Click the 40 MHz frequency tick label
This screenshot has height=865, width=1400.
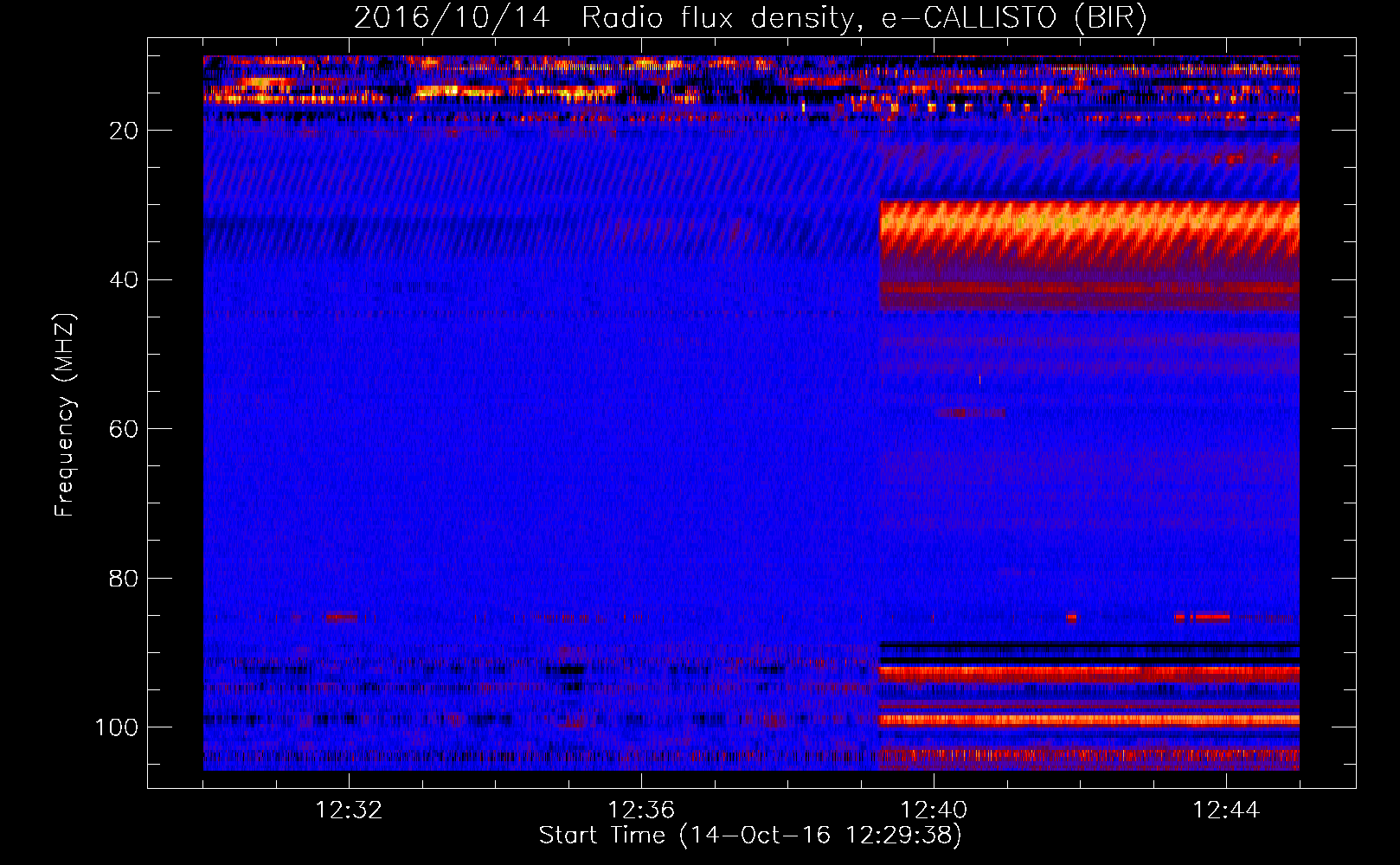[124, 280]
